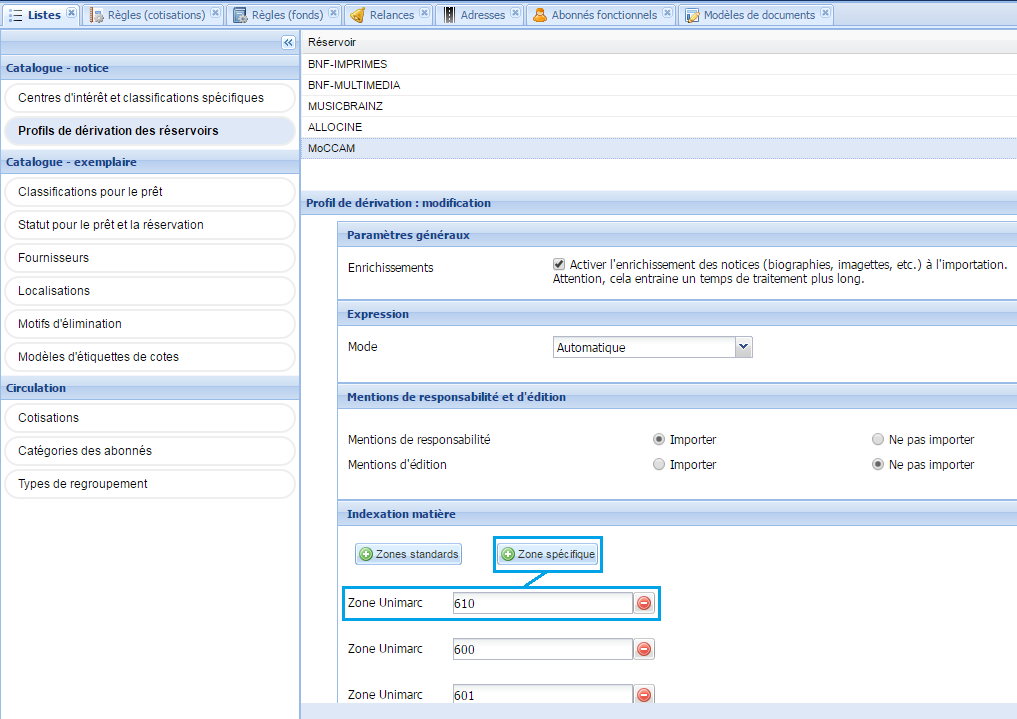Select Importer for Mentions d'édition

[x=658, y=464]
